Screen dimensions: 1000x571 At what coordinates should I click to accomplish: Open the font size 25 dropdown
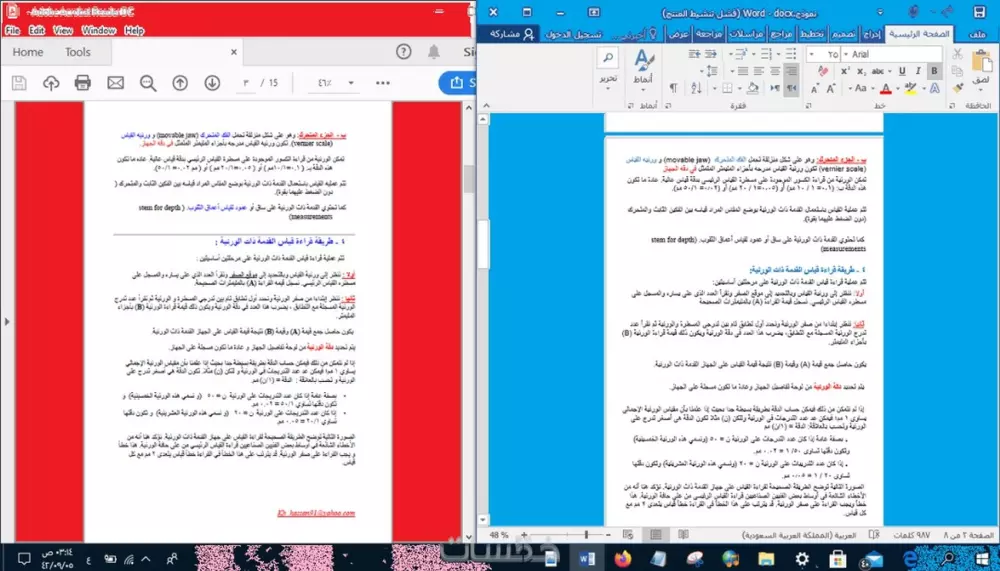811,54
